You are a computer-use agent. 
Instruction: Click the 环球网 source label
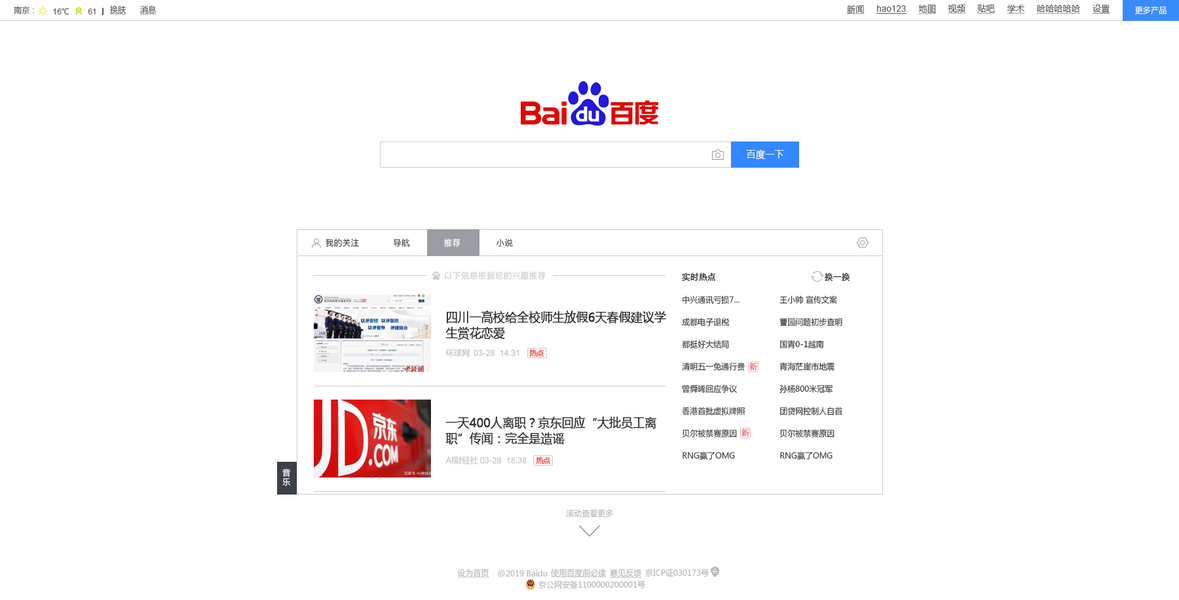tap(457, 353)
